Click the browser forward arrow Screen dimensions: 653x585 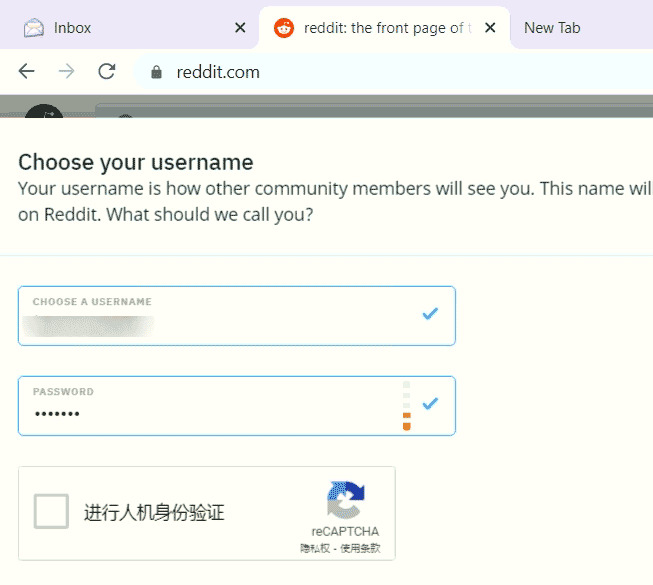coord(67,72)
